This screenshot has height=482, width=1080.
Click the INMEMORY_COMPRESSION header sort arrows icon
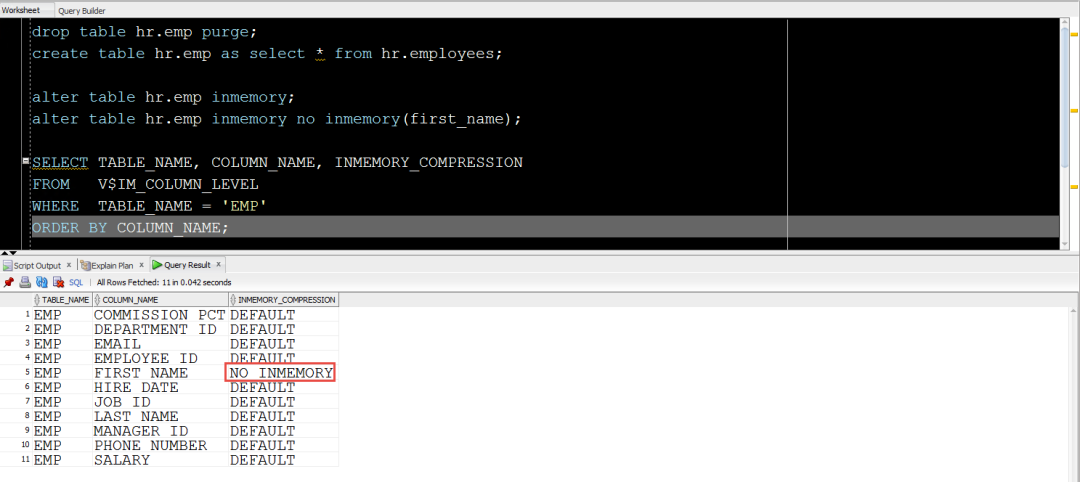click(x=233, y=300)
